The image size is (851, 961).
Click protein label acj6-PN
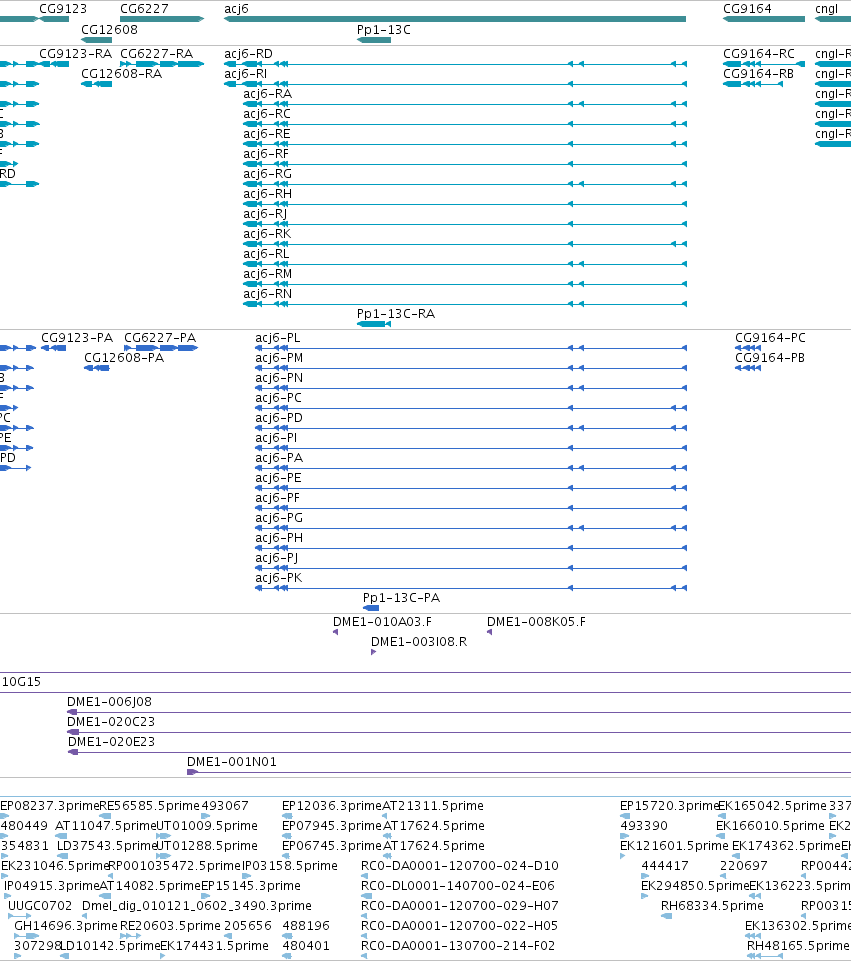(x=279, y=378)
